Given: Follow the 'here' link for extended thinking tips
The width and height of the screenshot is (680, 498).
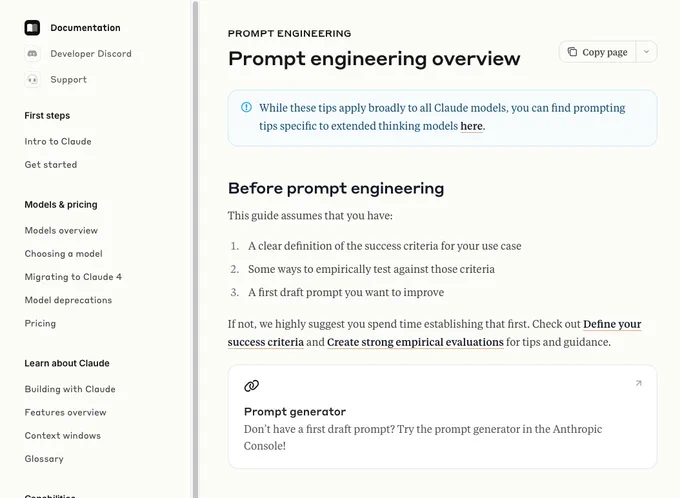Looking at the screenshot, I should (471, 126).
